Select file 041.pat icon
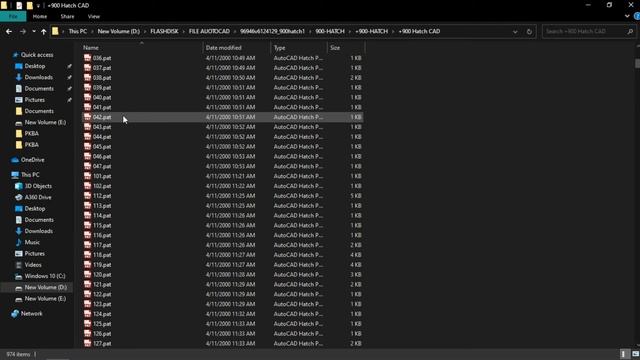The image size is (640, 360). tap(87, 107)
